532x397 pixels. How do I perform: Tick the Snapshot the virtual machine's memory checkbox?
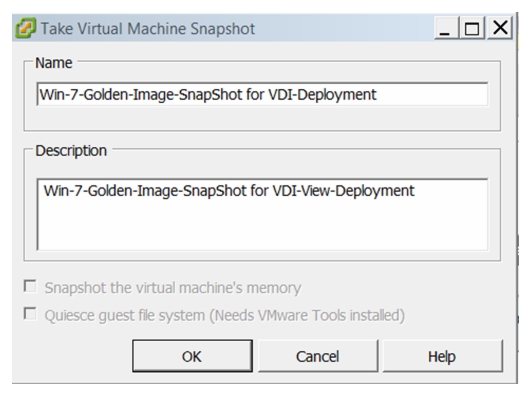pos(30,286)
